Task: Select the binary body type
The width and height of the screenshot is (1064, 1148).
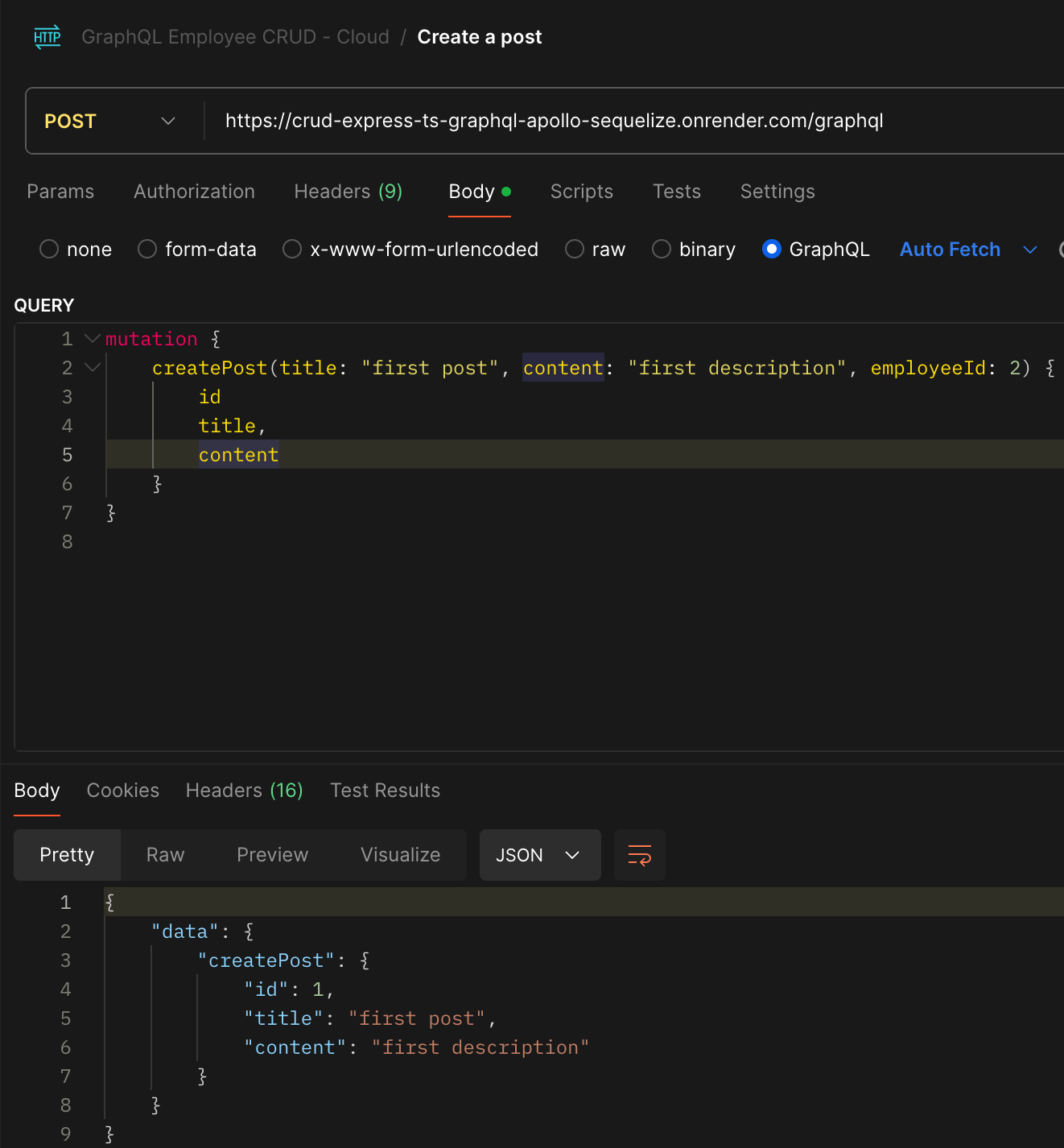Action: click(694, 250)
